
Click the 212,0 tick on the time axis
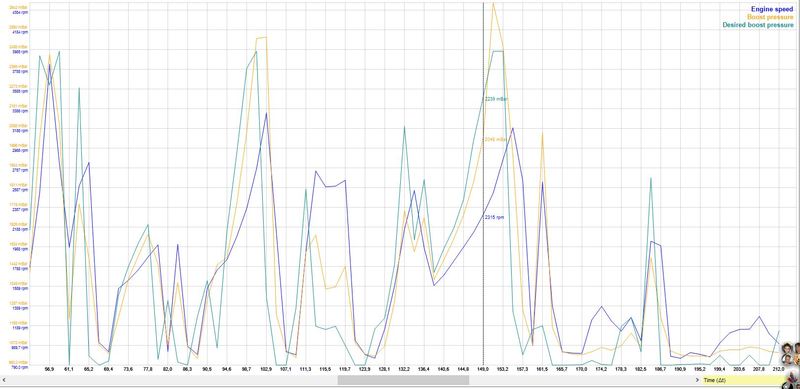779,369
